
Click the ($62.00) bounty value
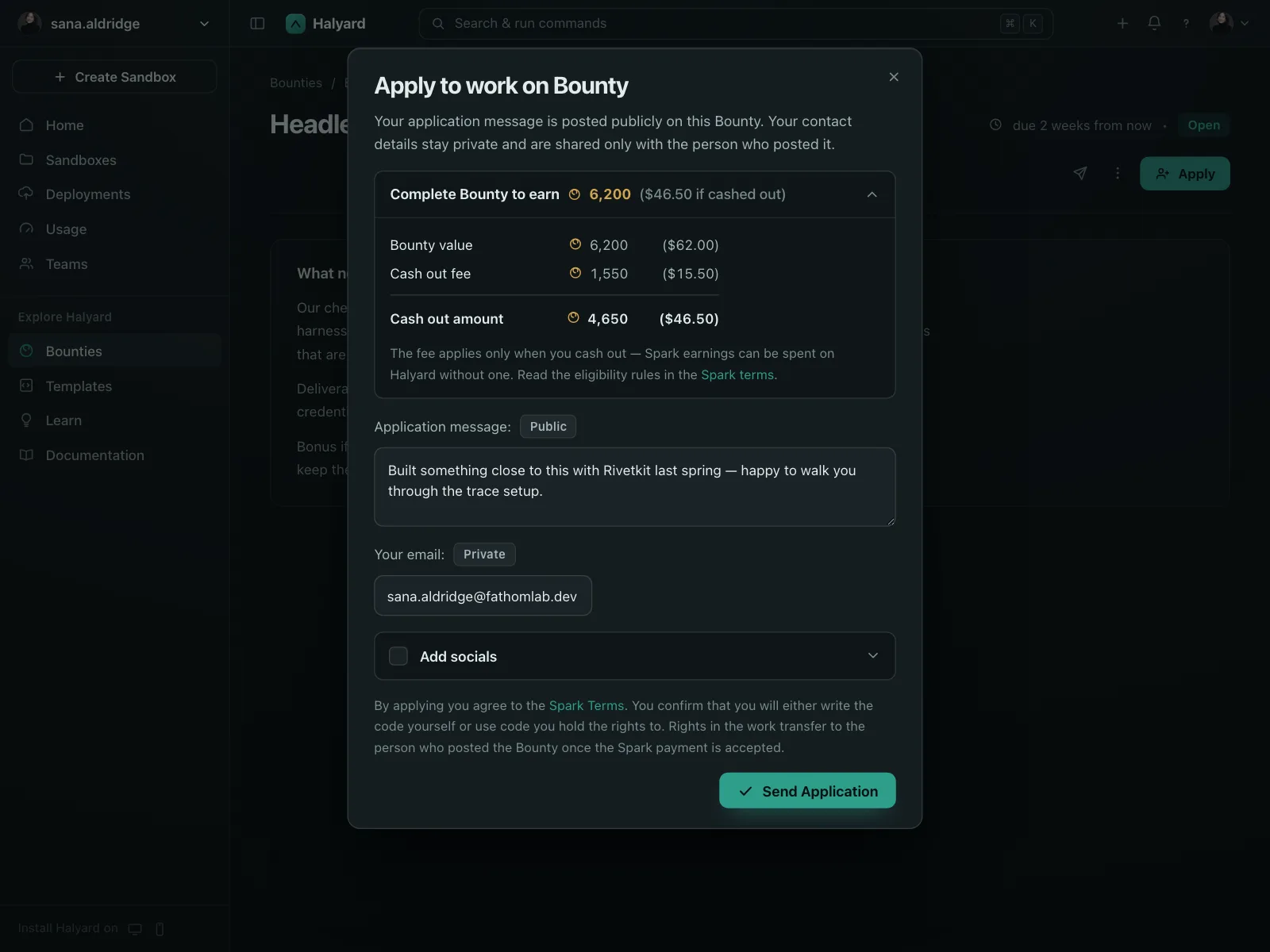tap(691, 245)
